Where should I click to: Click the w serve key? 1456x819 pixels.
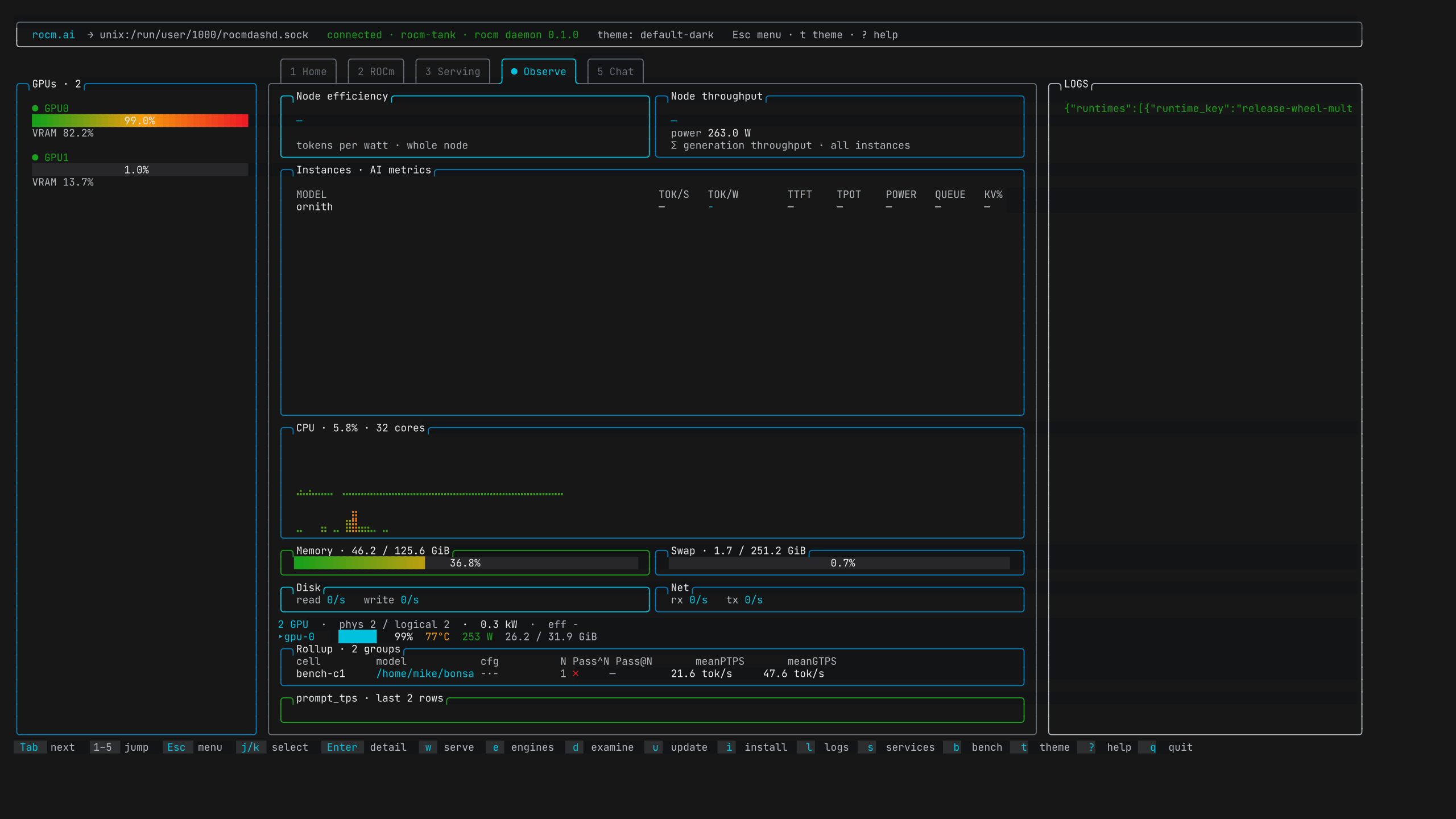(428, 747)
